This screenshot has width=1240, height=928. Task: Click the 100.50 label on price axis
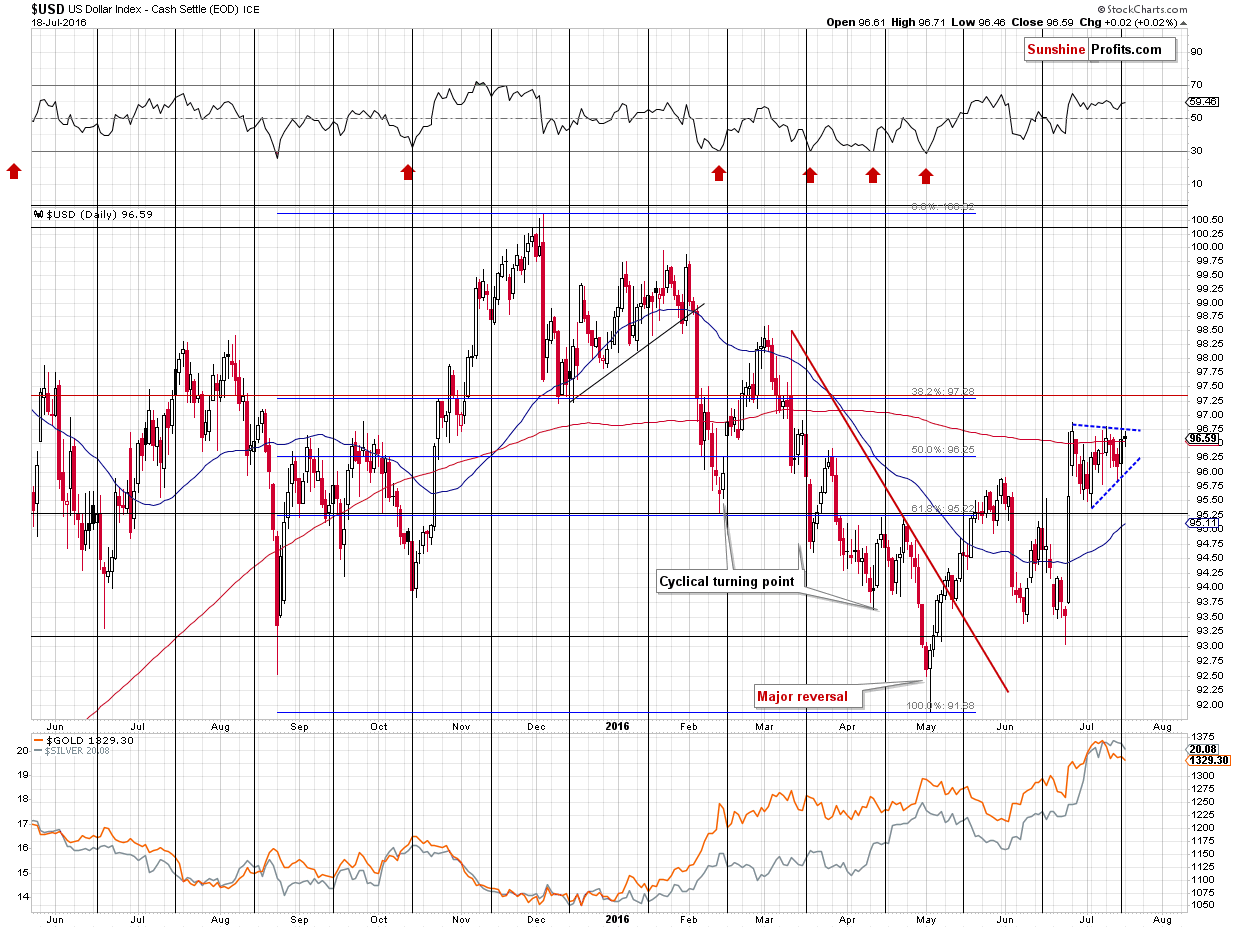[1206, 219]
